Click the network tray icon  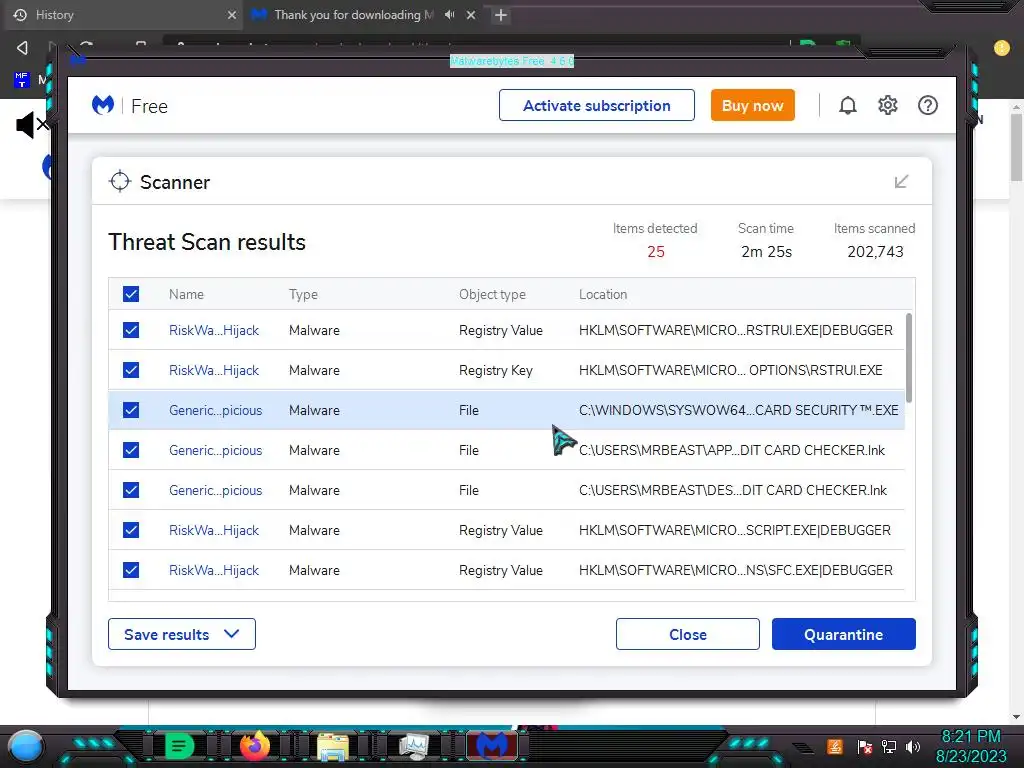tap(889, 746)
